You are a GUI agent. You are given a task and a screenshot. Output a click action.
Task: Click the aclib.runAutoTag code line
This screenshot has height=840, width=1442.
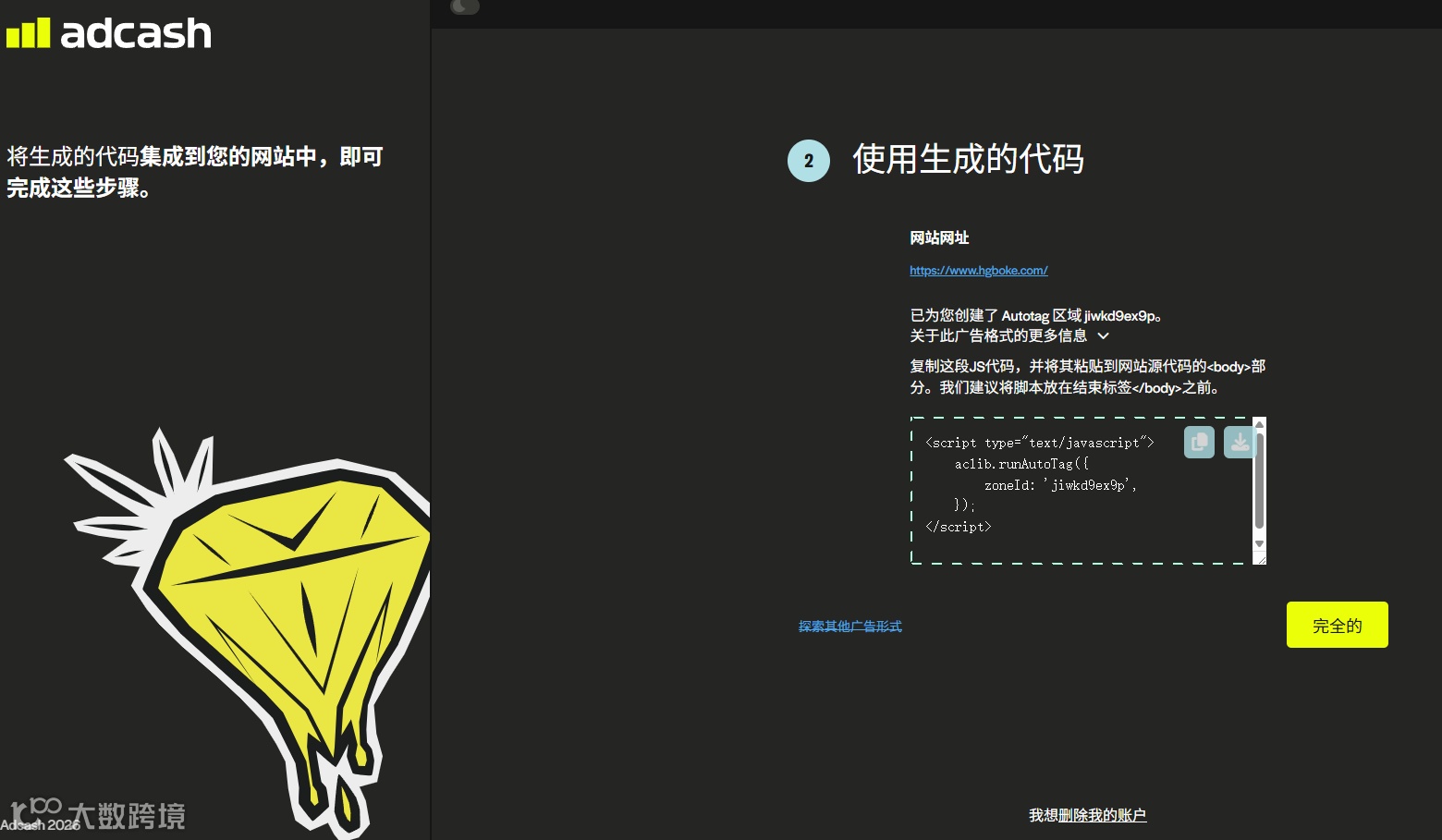tap(1021, 464)
